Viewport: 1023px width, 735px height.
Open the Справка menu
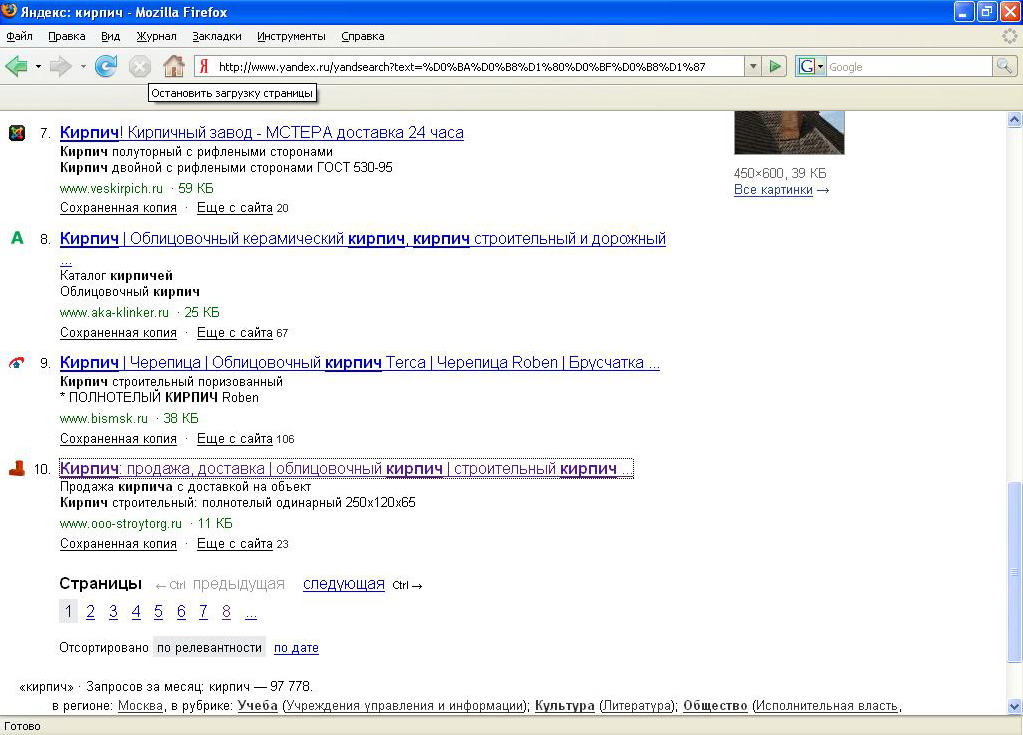[x=363, y=37]
